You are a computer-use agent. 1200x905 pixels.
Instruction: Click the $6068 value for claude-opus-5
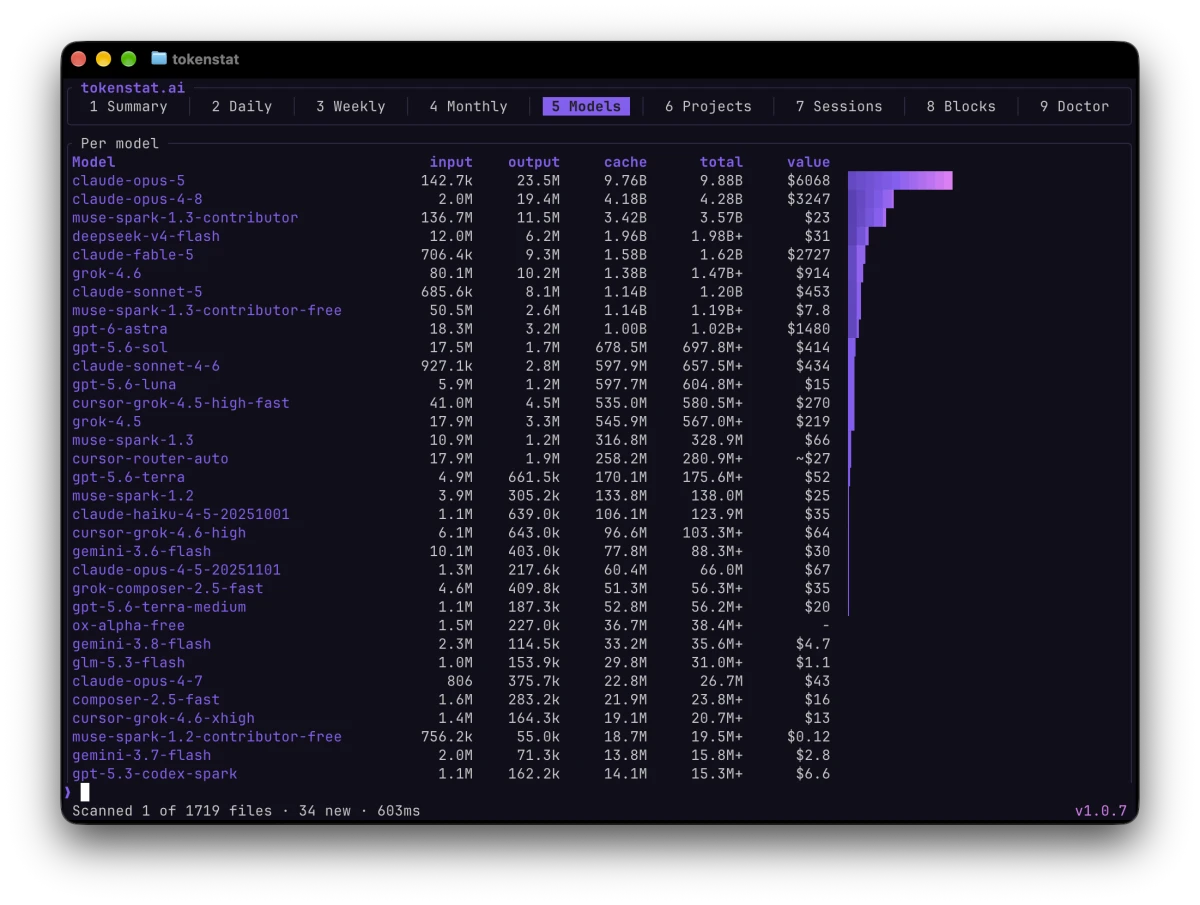[808, 181]
